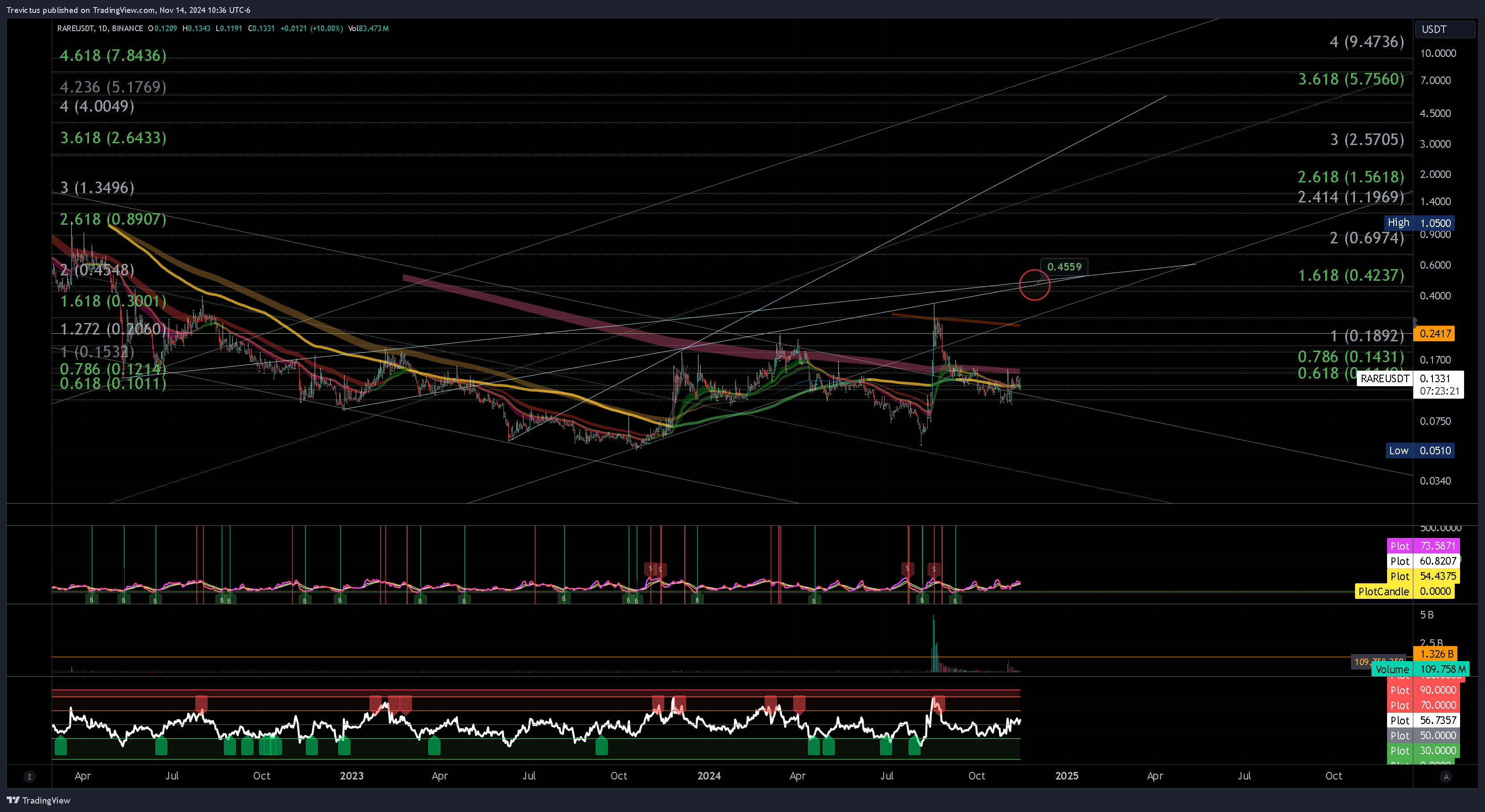Click the 4 (4.0049) Fibonacci label

(x=97, y=106)
